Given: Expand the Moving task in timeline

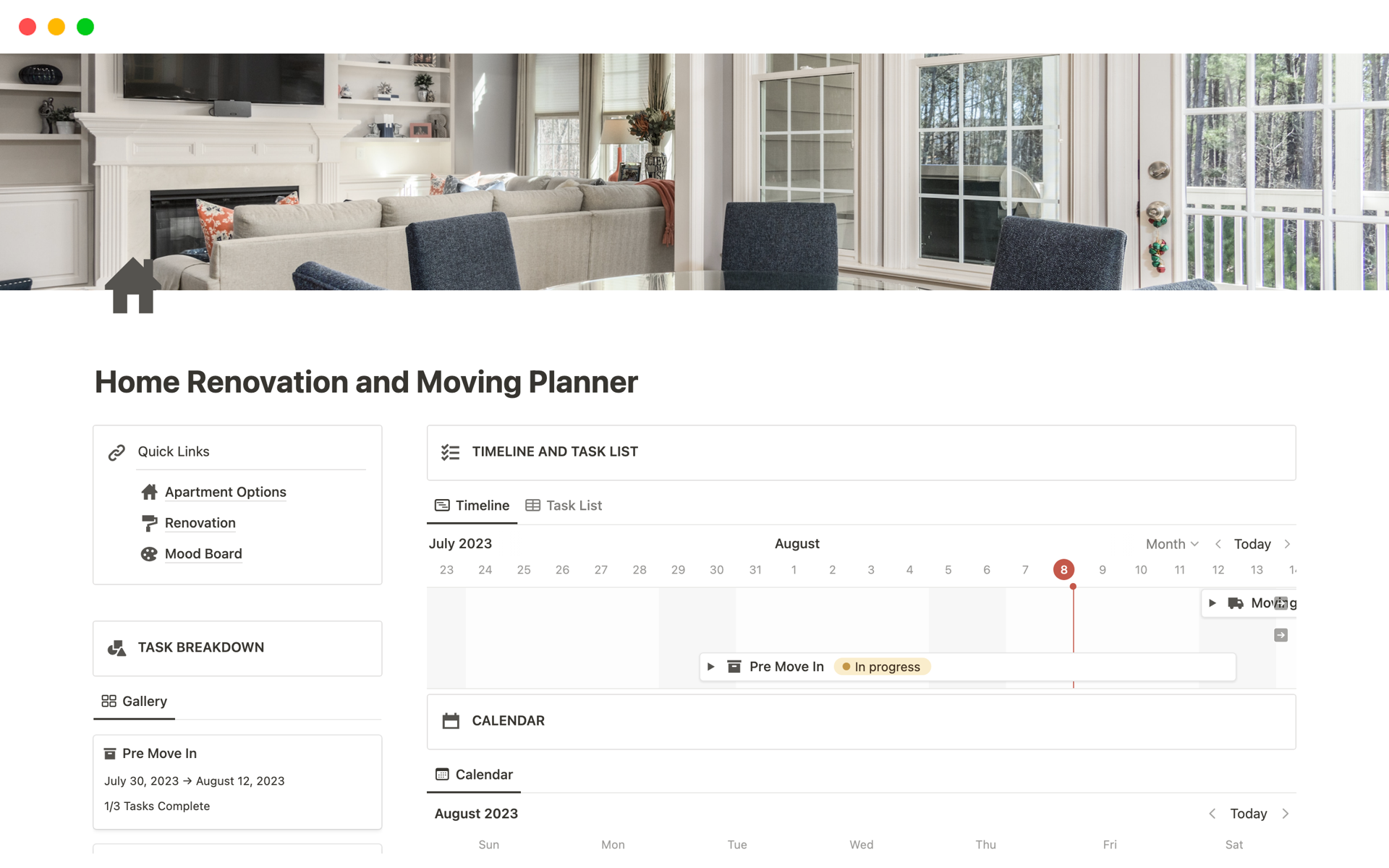Looking at the screenshot, I should 1214,602.
